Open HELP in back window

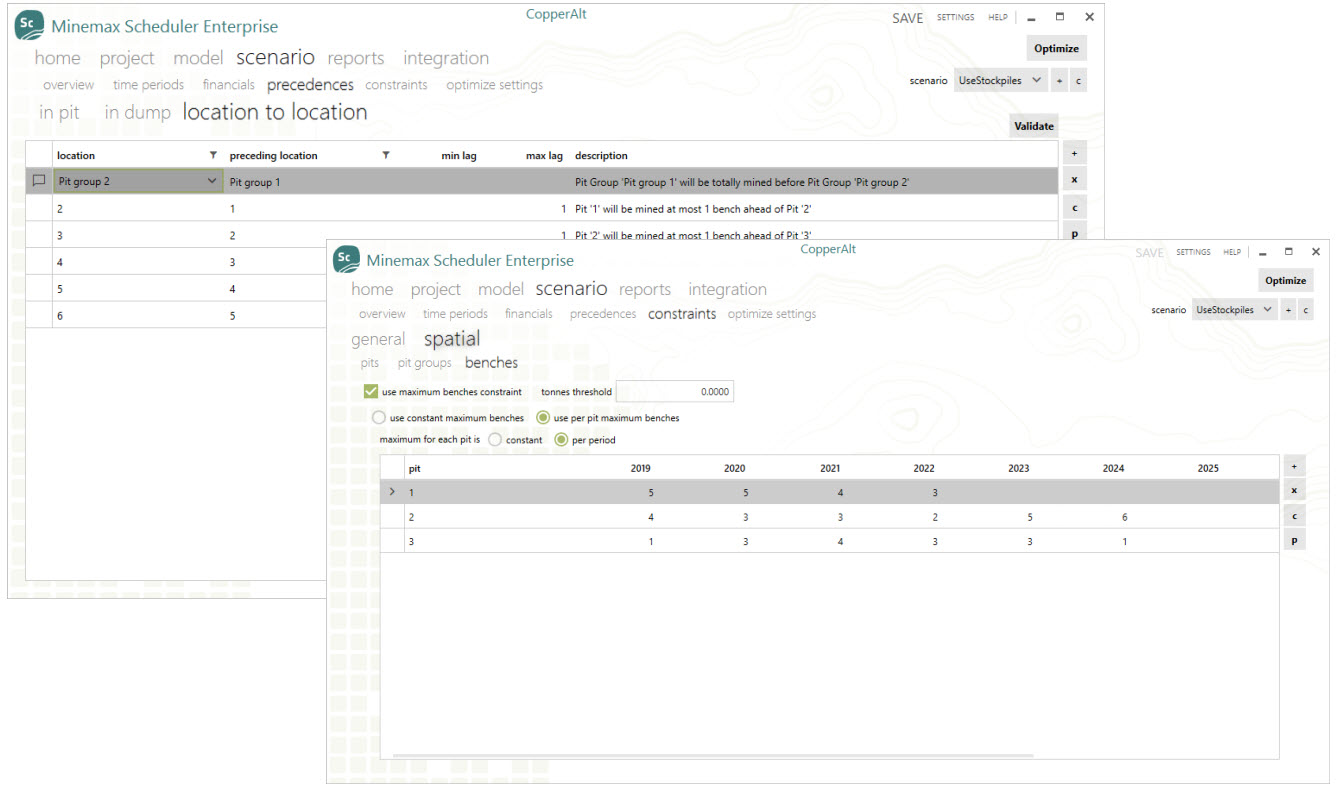click(998, 17)
